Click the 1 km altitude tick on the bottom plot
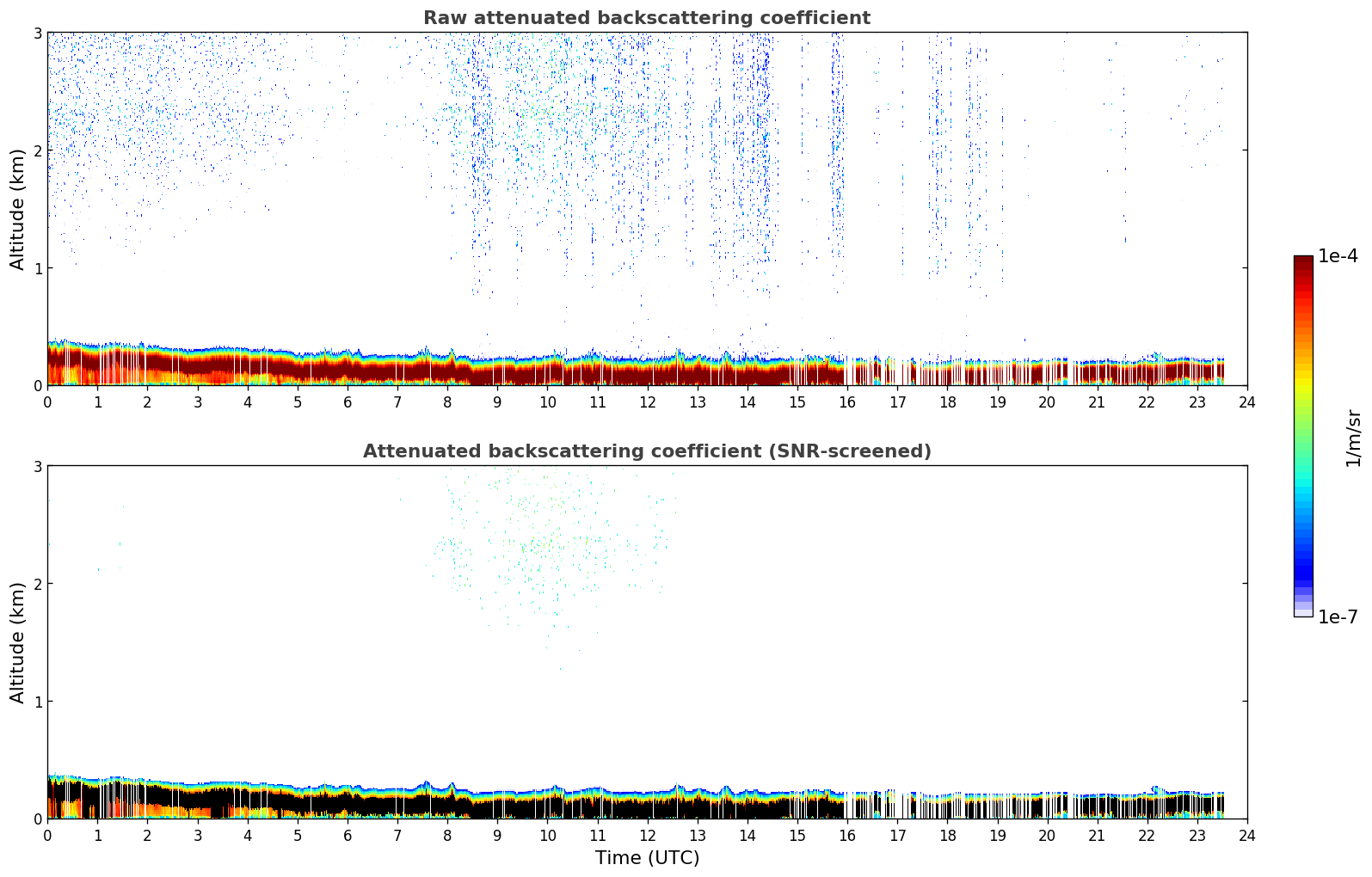 (37, 702)
